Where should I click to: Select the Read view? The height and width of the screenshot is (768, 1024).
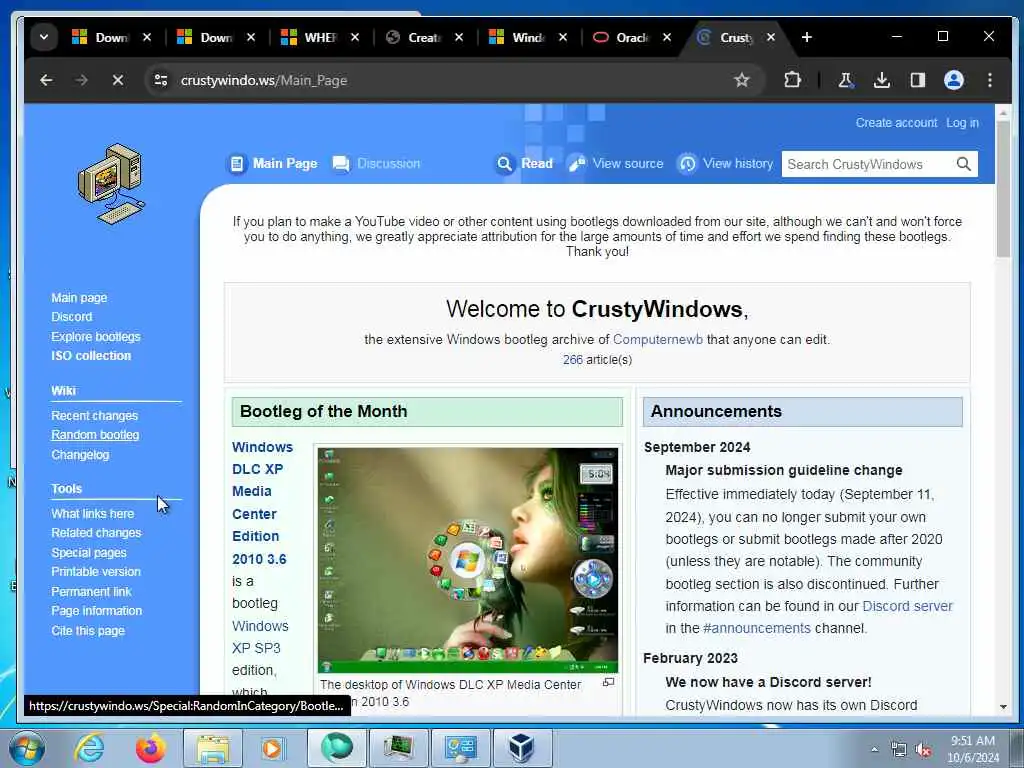[x=524, y=163]
